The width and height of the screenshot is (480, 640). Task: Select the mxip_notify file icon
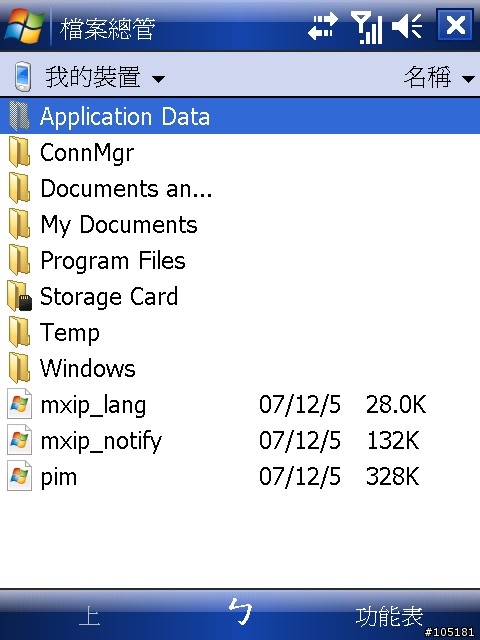click(x=19, y=440)
